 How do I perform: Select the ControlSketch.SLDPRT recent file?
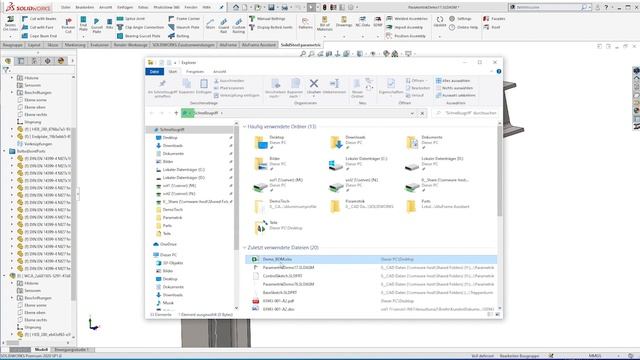[371, 276]
